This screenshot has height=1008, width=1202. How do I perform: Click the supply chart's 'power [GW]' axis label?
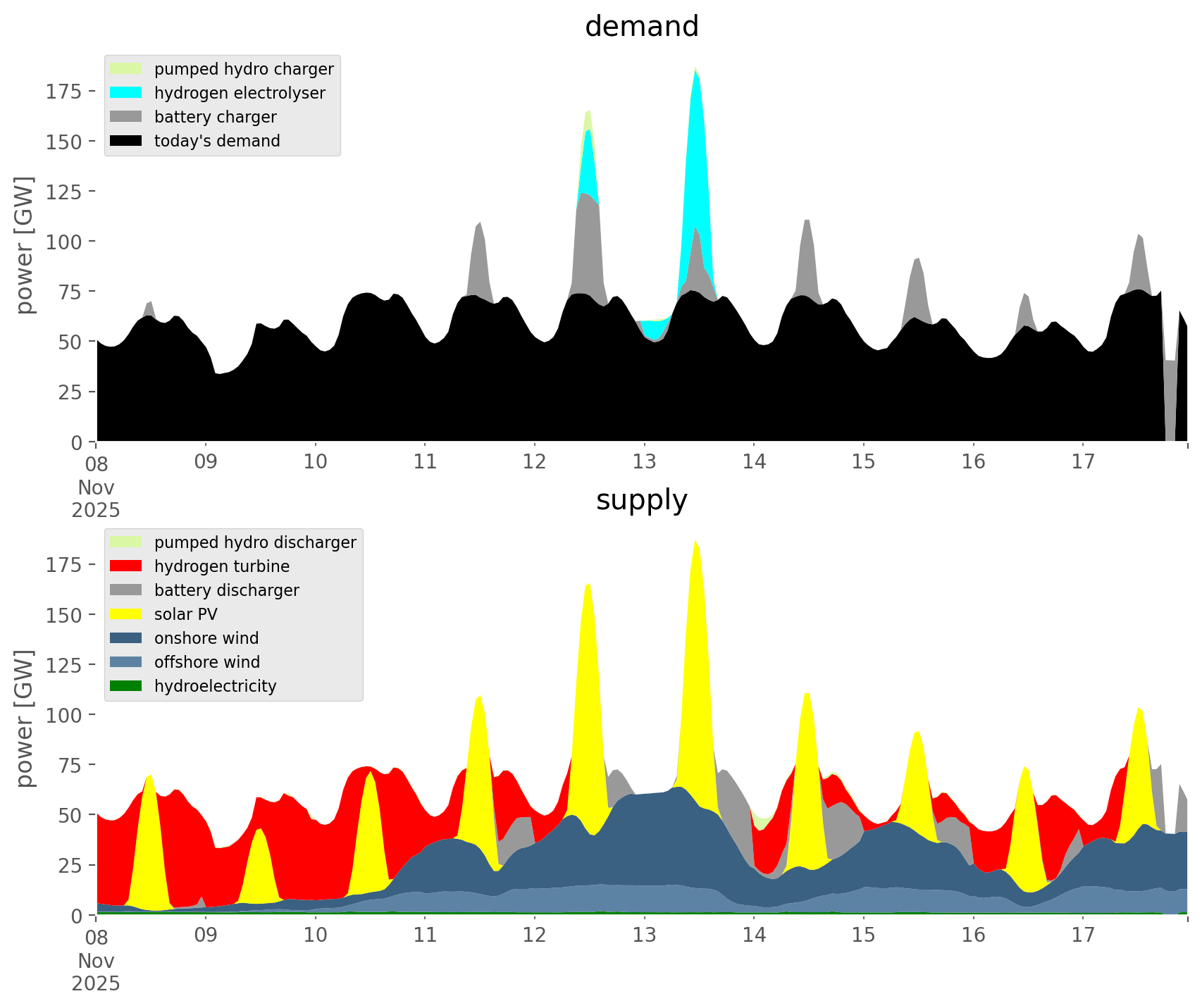coord(25,718)
